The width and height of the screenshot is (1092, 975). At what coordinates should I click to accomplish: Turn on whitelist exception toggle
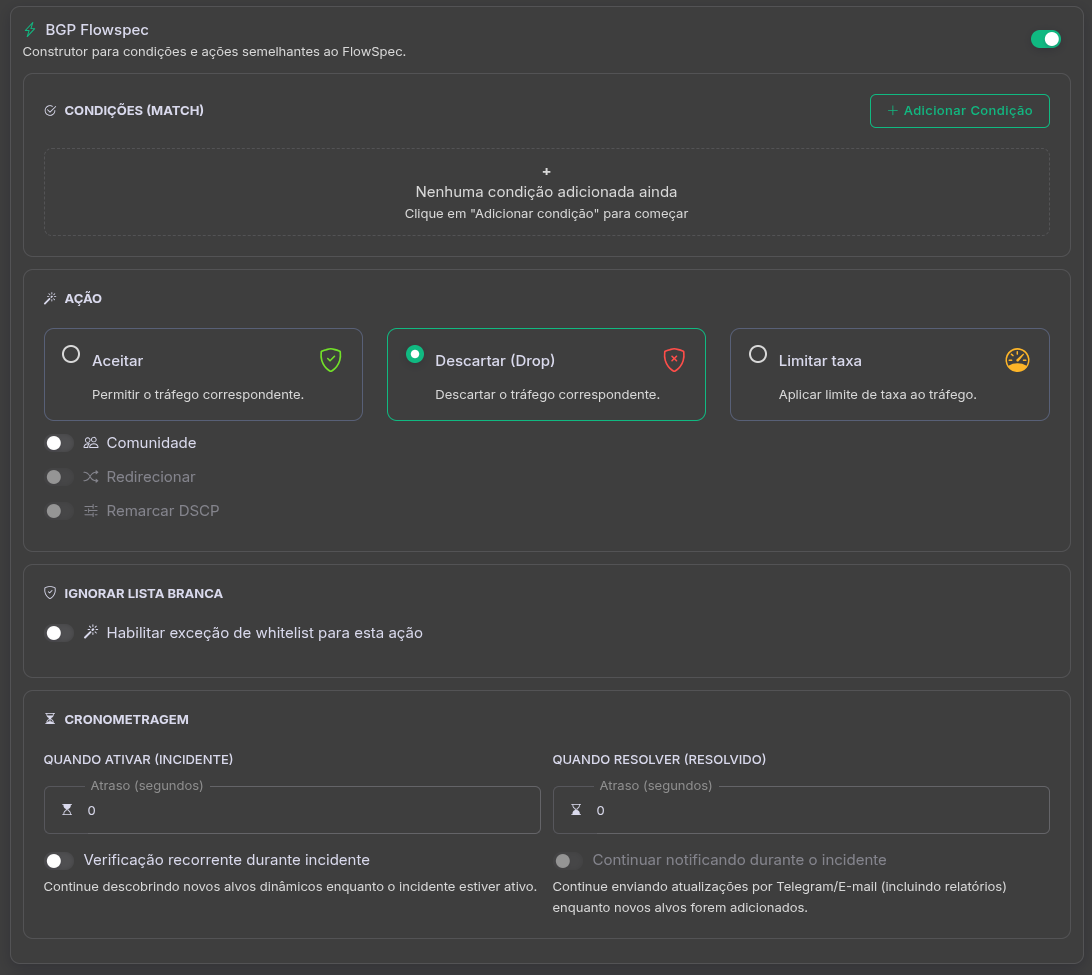(59, 633)
